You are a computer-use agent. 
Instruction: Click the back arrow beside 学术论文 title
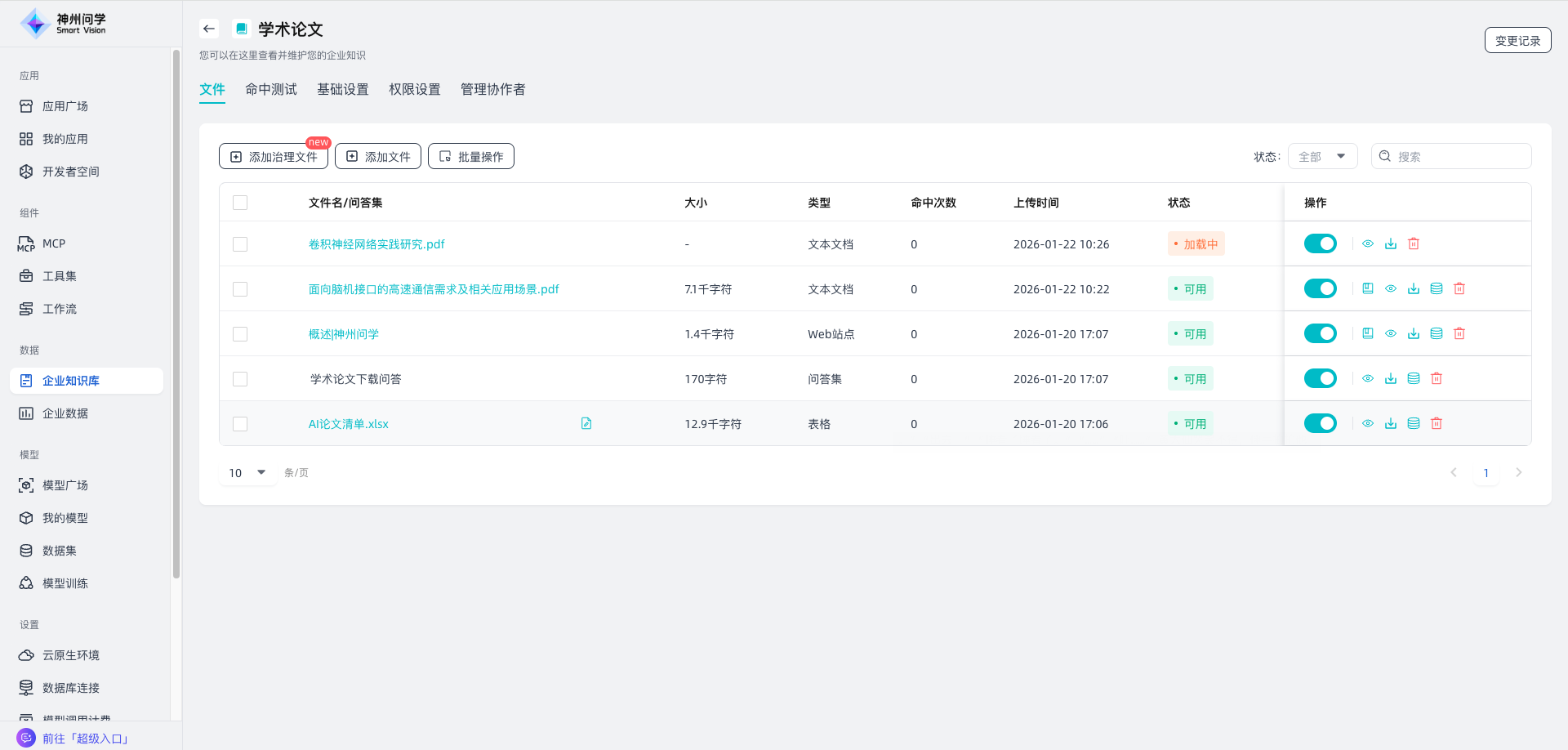(209, 29)
